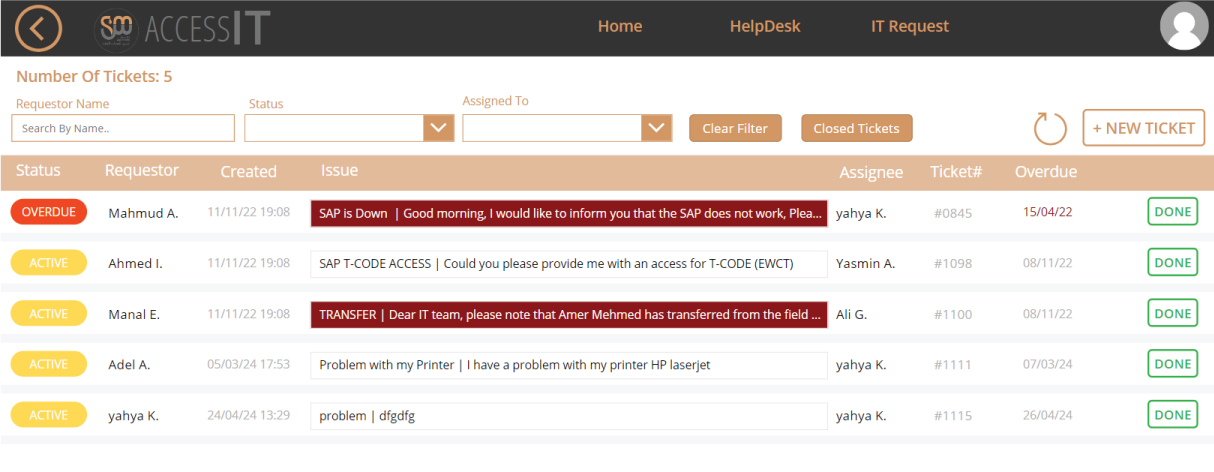Mark ticket #1098 as DONE
This screenshot has height=472, width=1214.
click(x=1172, y=263)
